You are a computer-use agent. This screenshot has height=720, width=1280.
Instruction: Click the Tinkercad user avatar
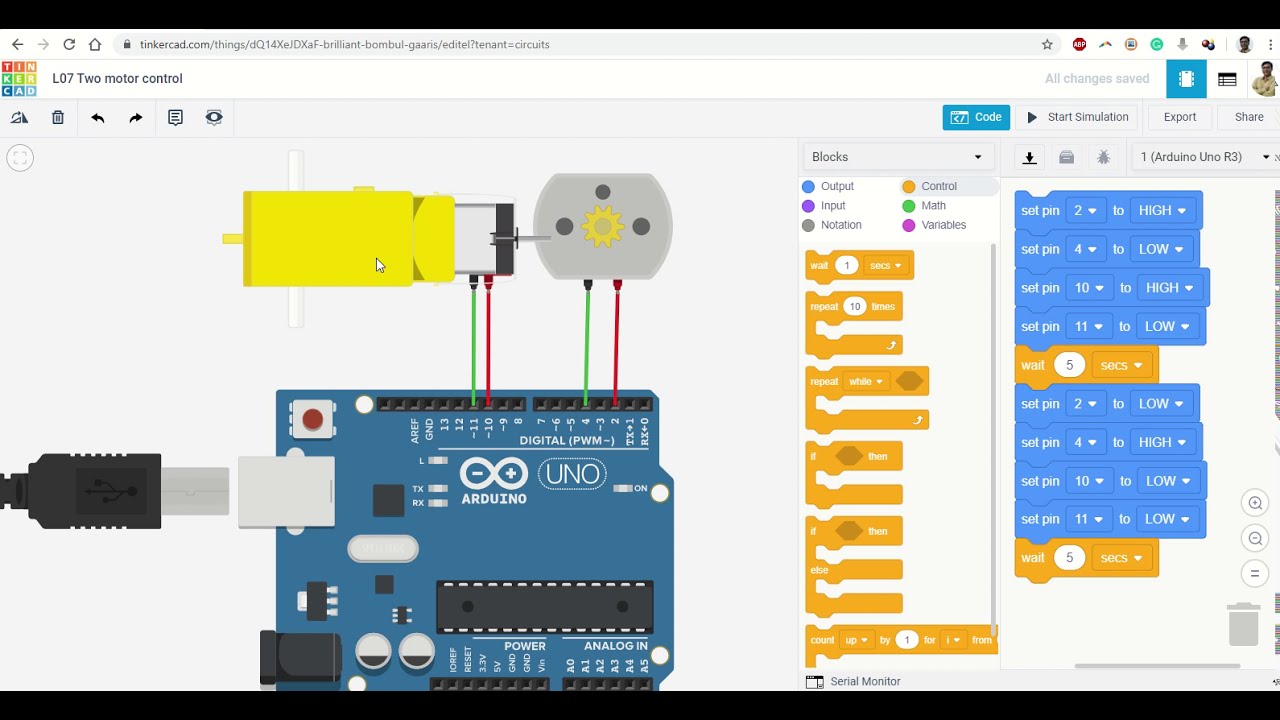coord(1265,79)
